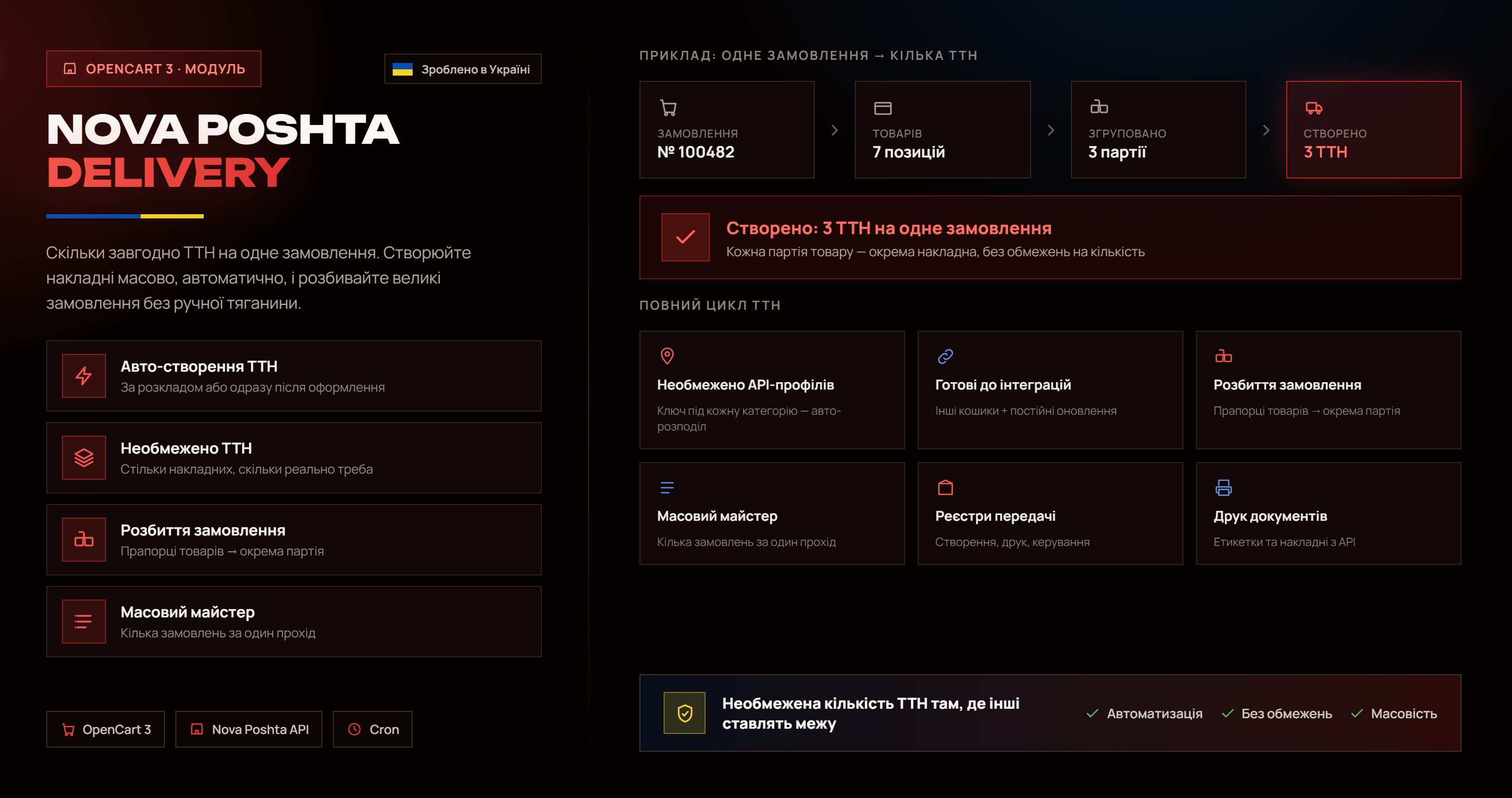Click the Готові до інтеграцій card title
The height and width of the screenshot is (798, 1512).
(1003, 385)
